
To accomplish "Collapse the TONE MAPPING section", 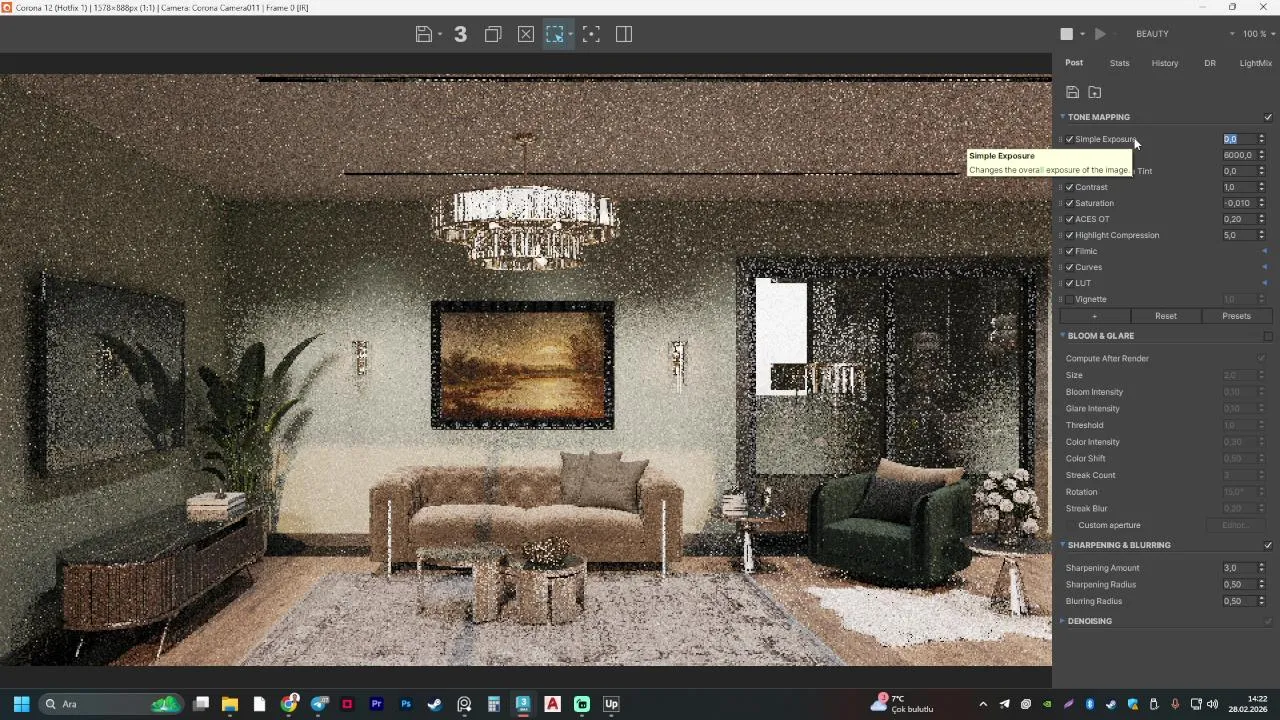I will (1063, 117).
